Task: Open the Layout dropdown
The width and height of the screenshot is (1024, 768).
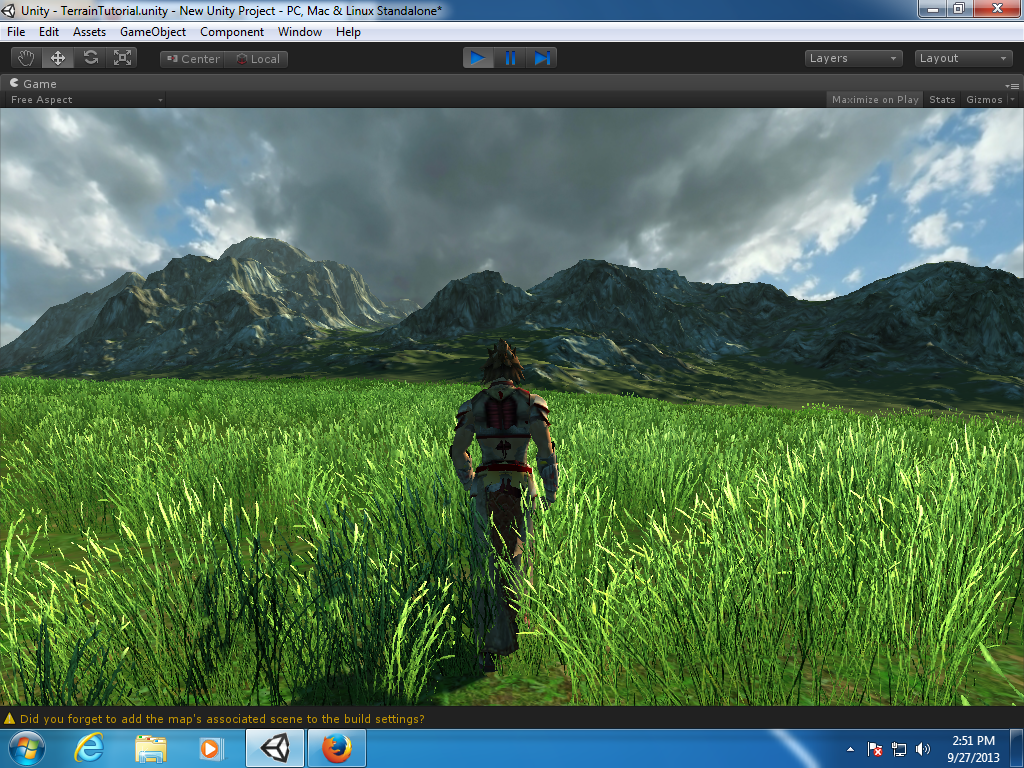Action: click(963, 58)
